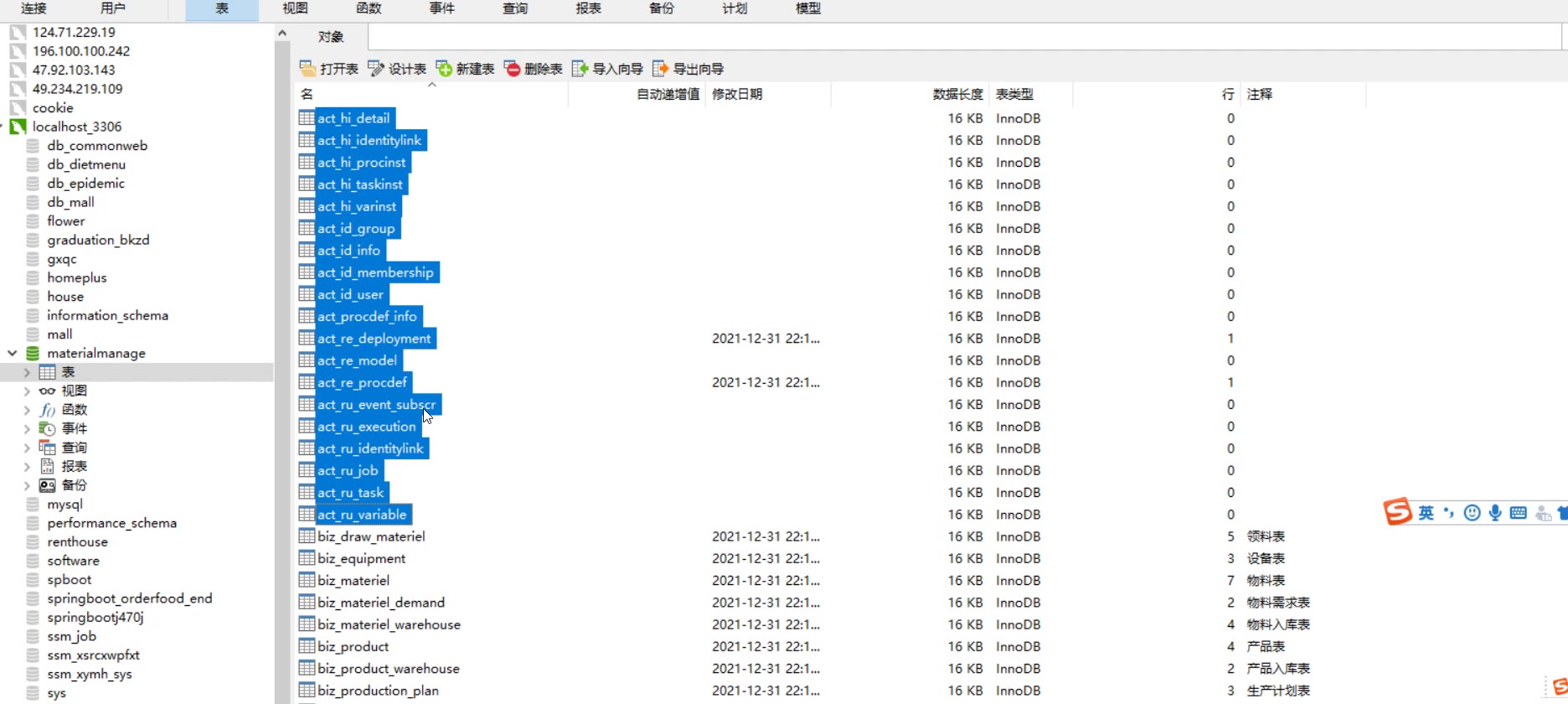Image resolution: width=1568 pixels, height=704 pixels.
Task: Select the springboot_orderfood_end database
Action: [130, 598]
